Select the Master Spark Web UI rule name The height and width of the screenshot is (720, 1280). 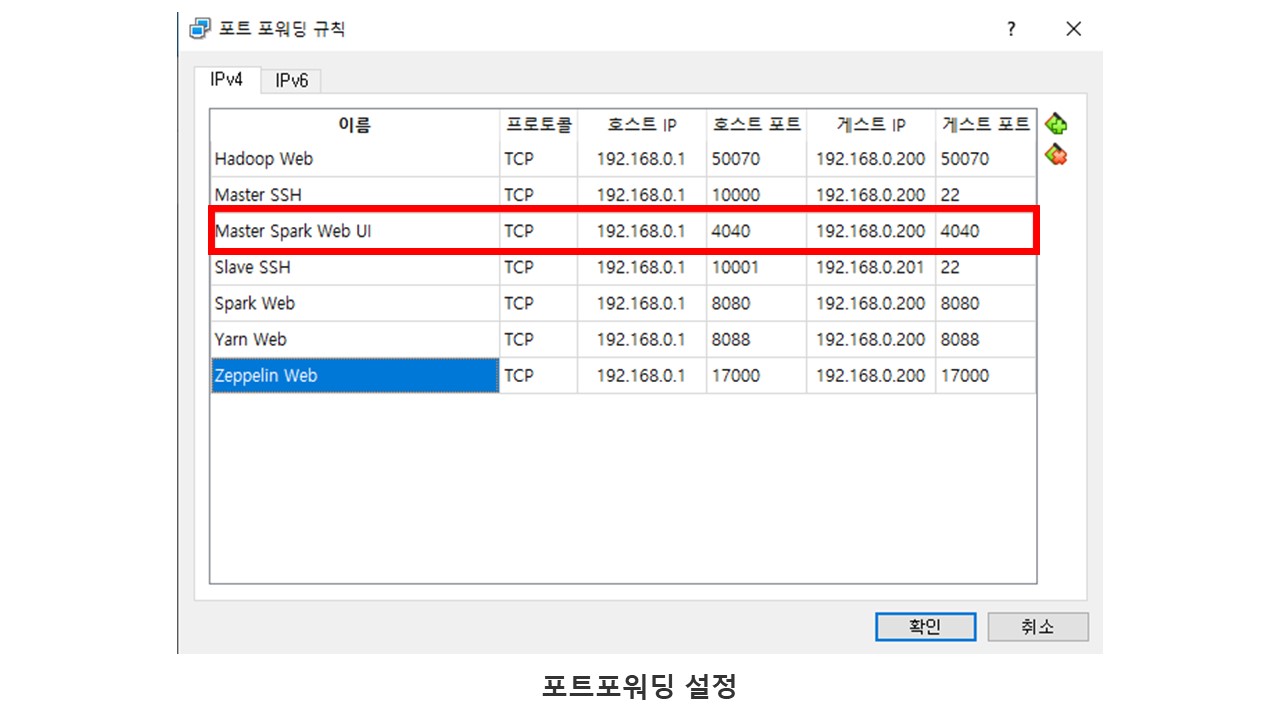pos(355,231)
